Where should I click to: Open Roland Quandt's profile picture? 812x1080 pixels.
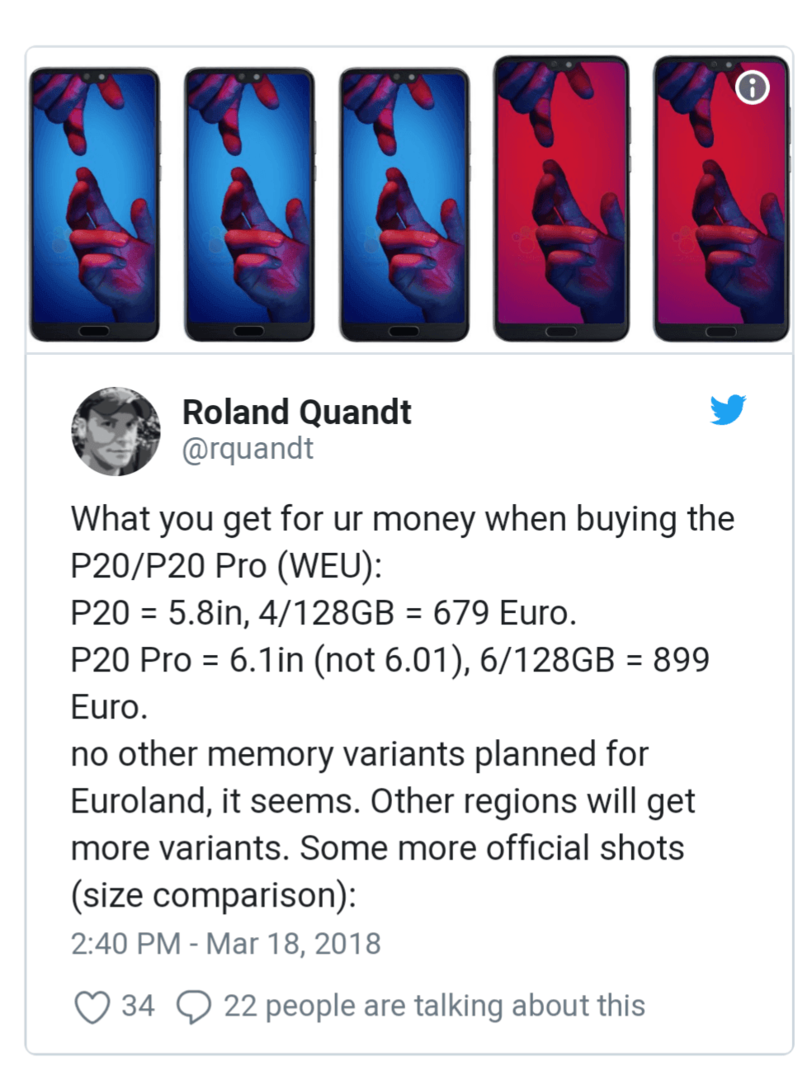[115, 431]
